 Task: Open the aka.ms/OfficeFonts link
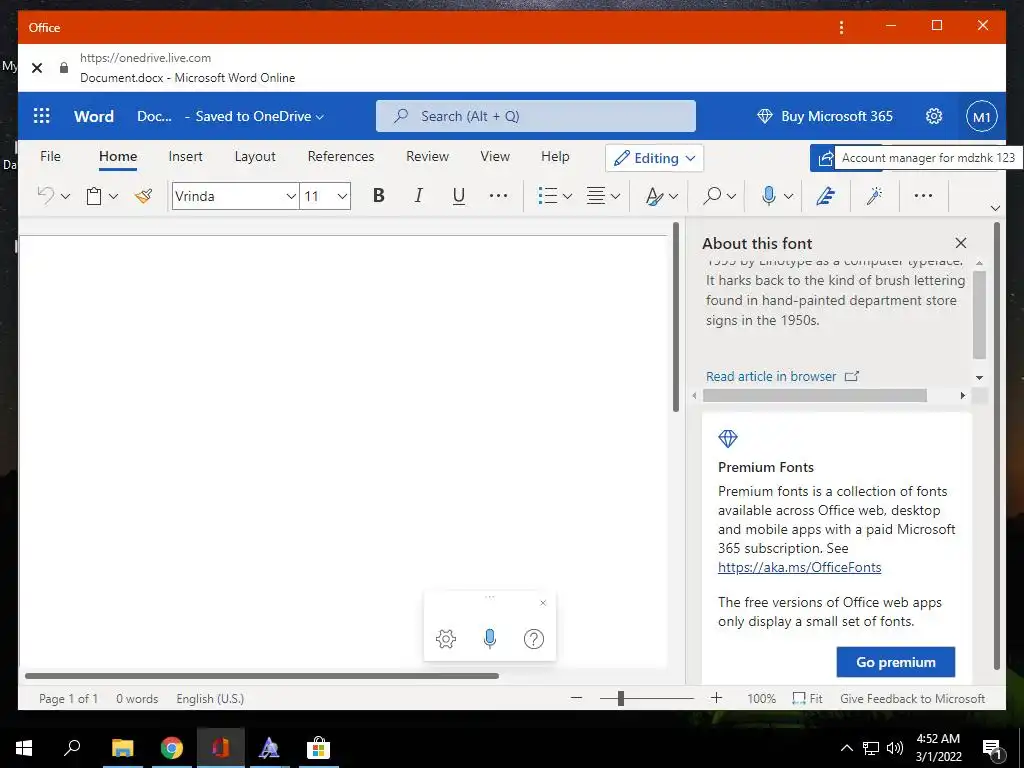(x=799, y=568)
